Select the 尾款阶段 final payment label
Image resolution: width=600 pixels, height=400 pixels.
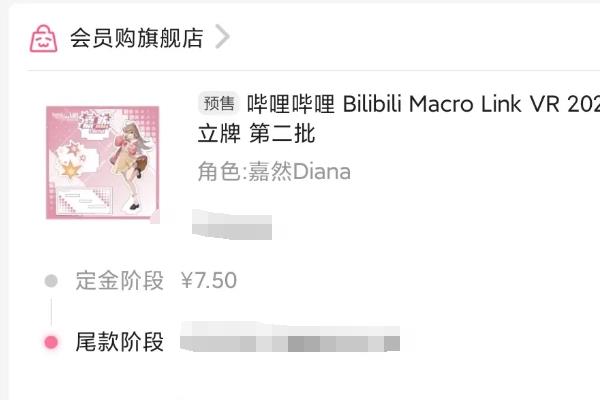[120, 342]
